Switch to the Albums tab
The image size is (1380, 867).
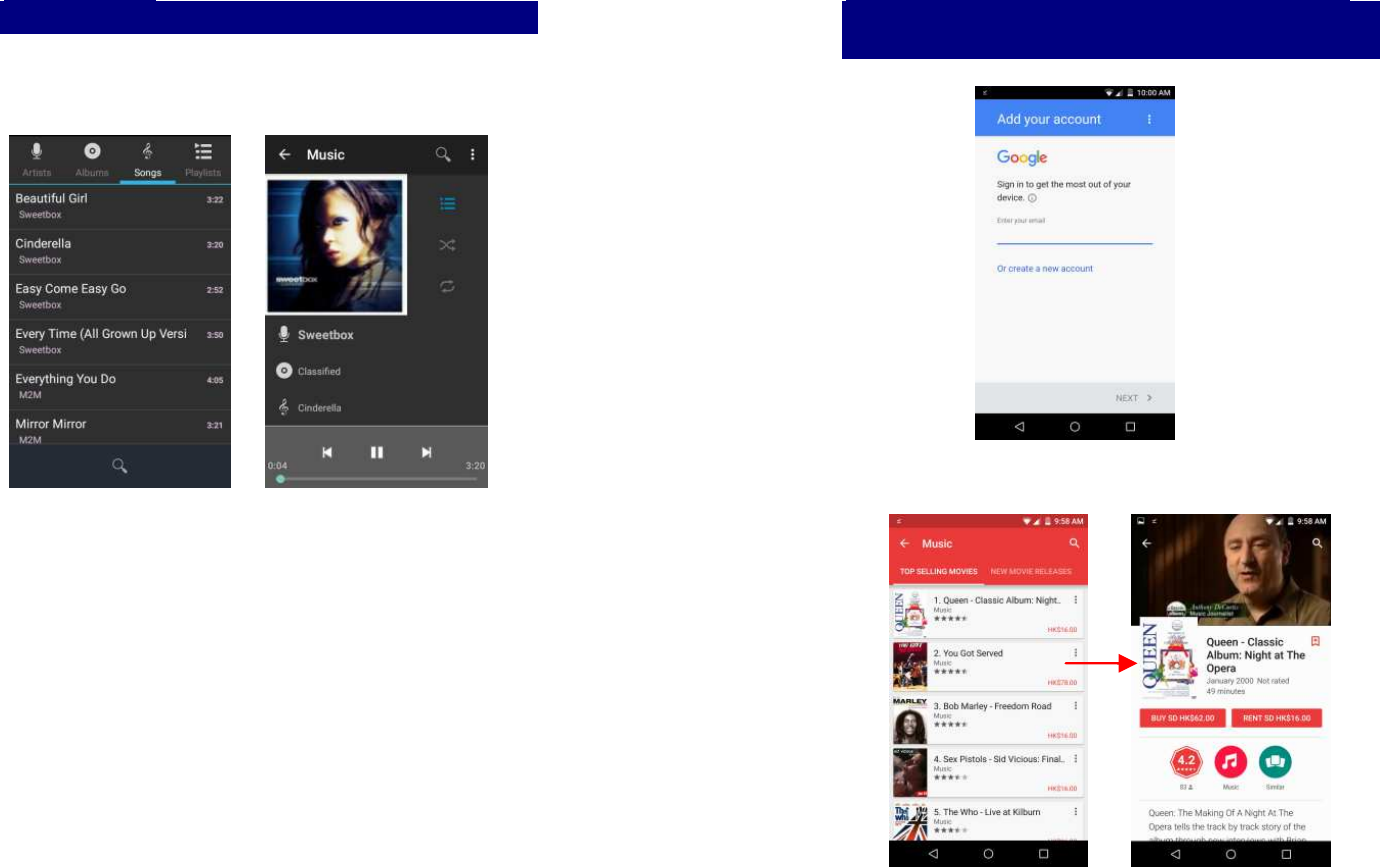pyautogui.click(x=92, y=159)
